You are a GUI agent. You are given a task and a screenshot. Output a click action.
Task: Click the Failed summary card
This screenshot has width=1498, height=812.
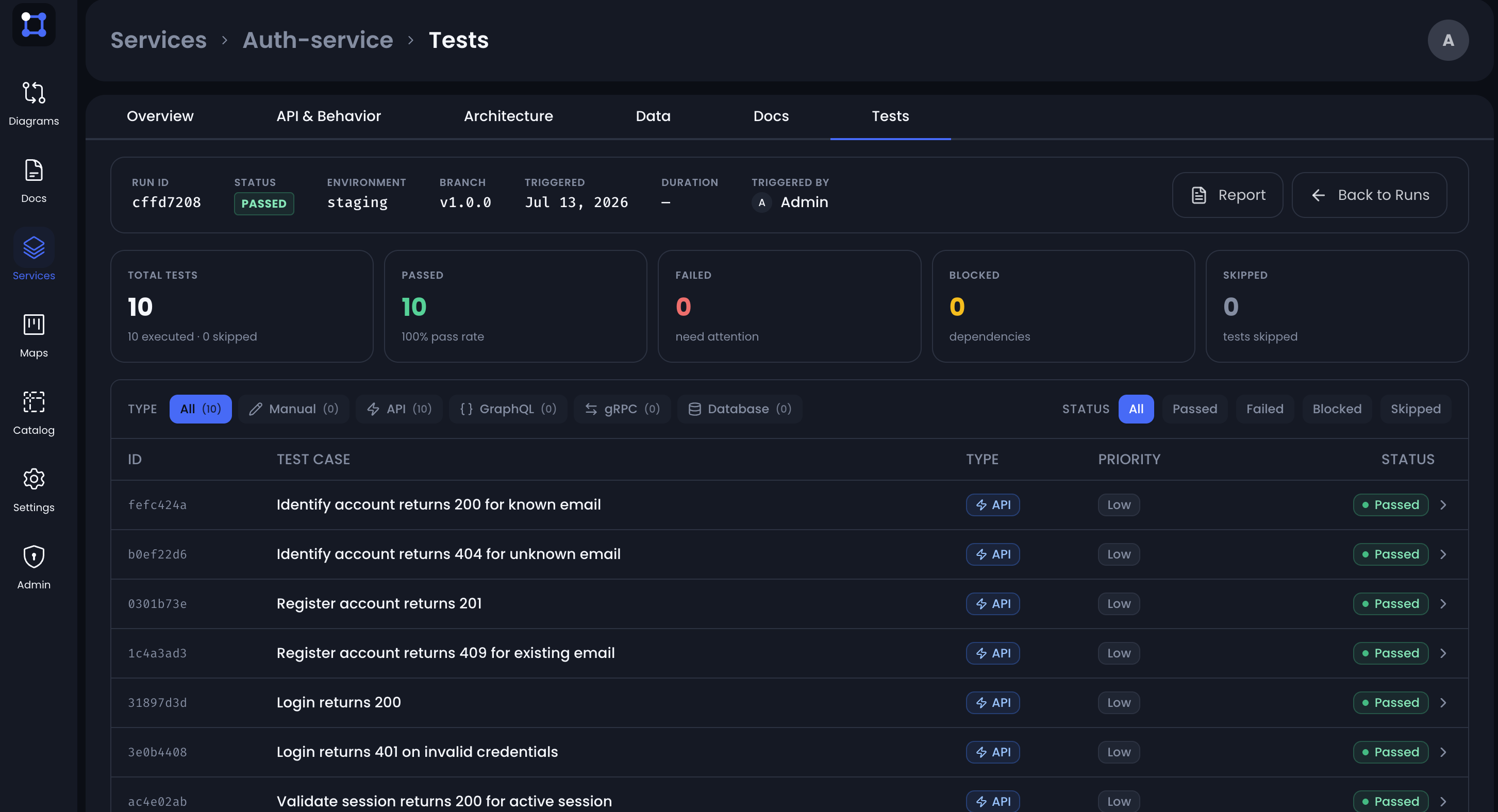[x=789, y=307]
